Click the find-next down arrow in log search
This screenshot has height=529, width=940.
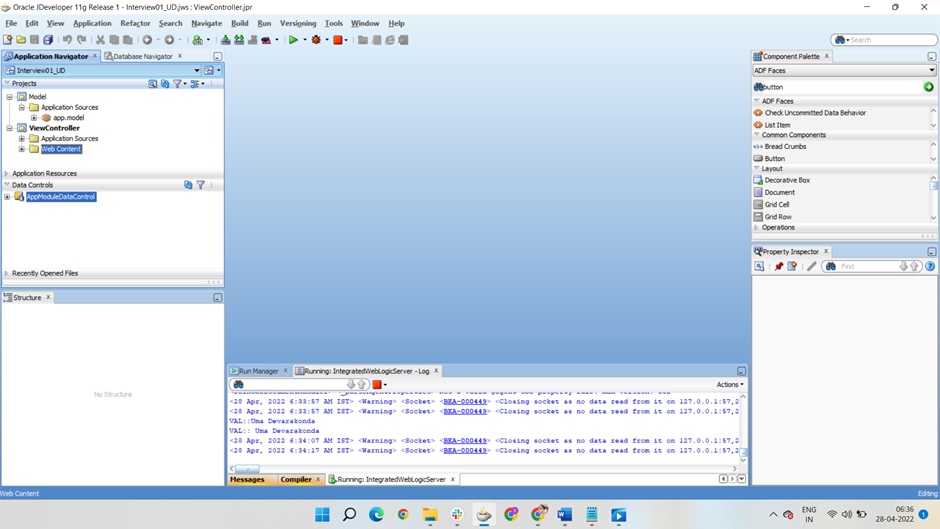(x=351, y=384)
